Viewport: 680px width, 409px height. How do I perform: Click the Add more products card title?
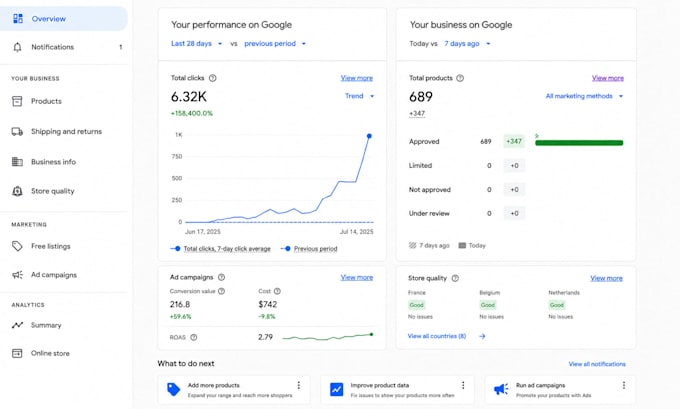213,385
